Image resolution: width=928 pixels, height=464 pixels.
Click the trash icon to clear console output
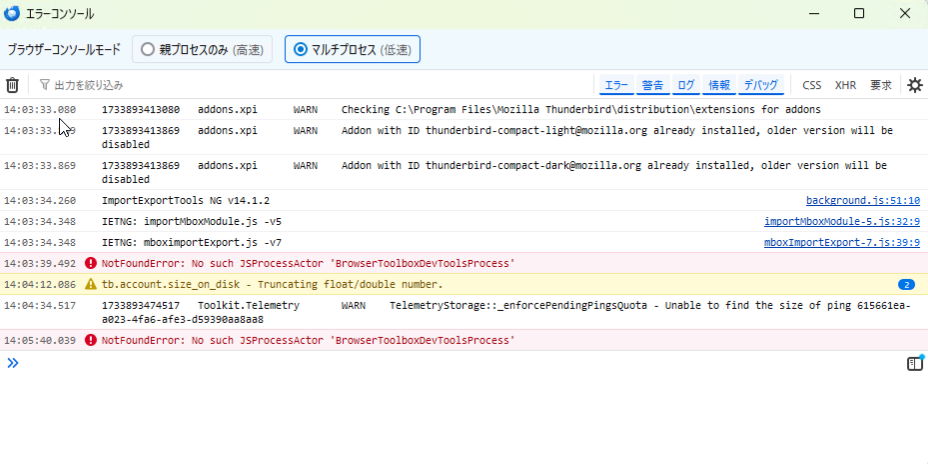[13, 85]
